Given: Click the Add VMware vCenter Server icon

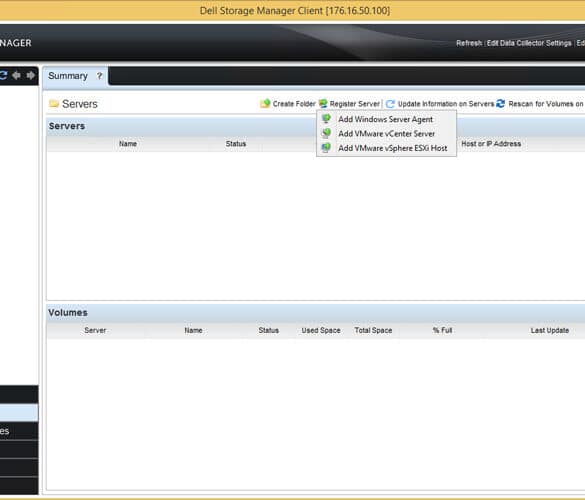Looking at the screenshot, I should click(x=326, y=133).
